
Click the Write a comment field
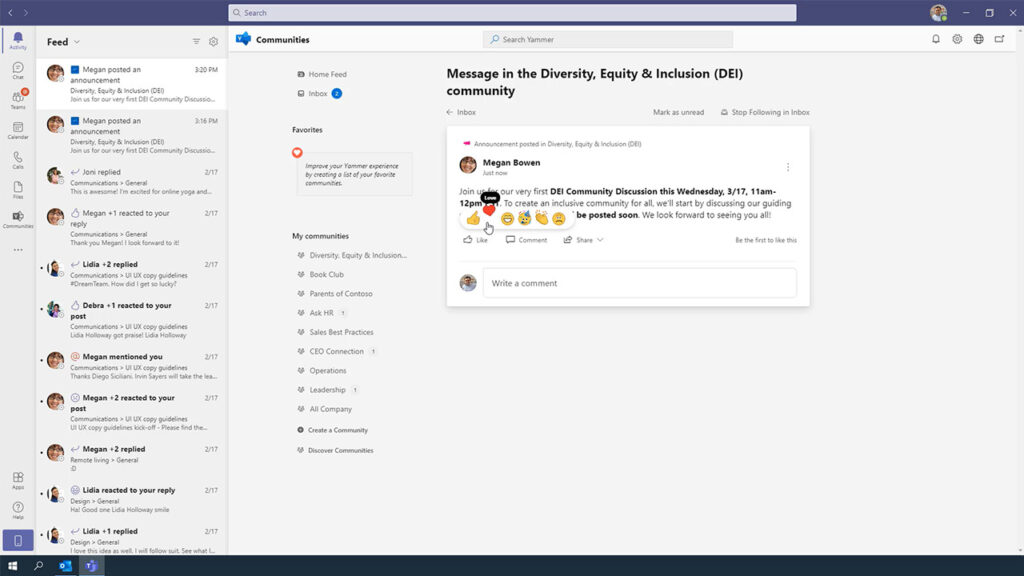click(639, 283)
